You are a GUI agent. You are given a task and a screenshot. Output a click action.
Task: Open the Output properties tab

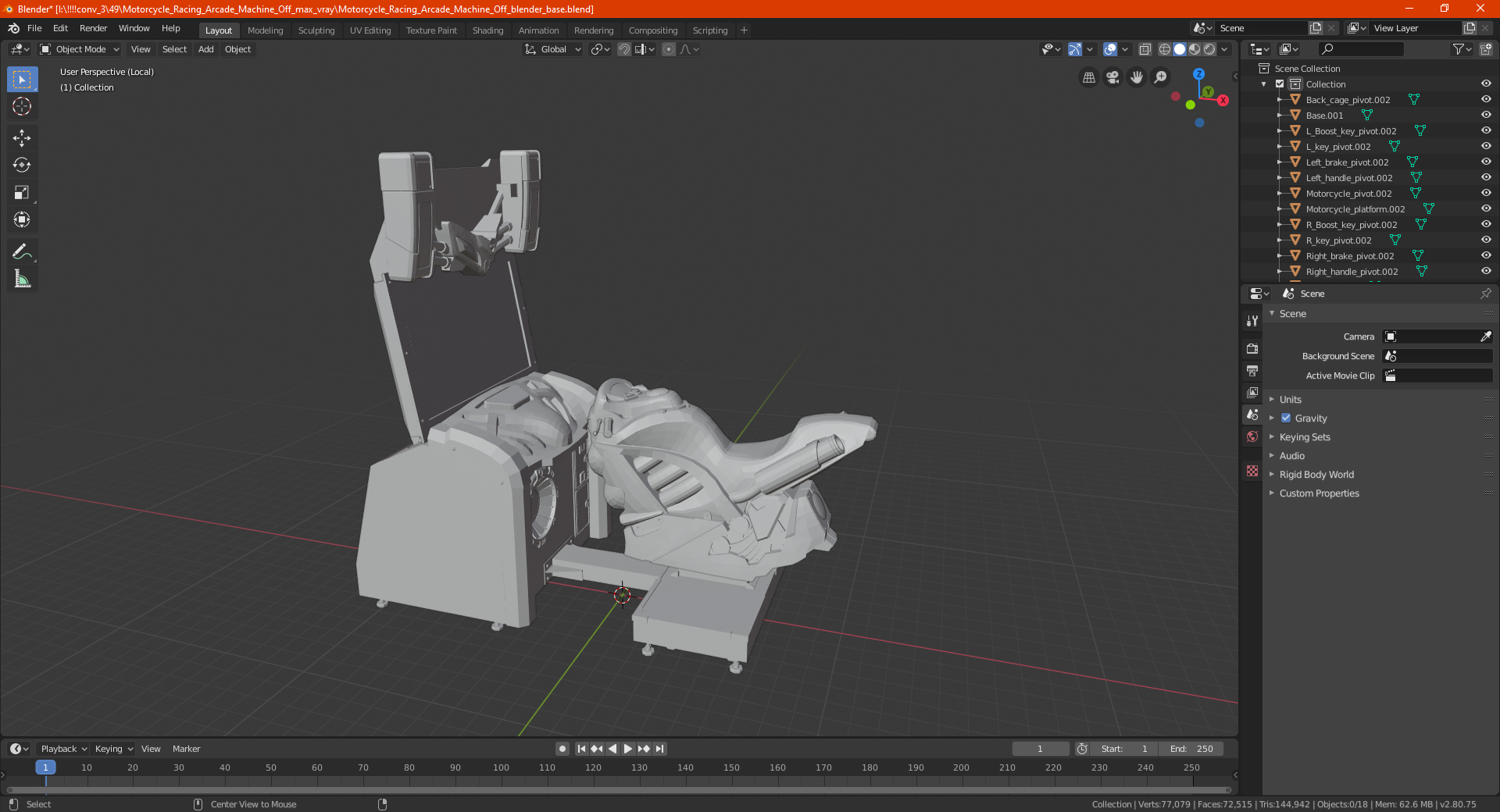[x=1252, y=371]
